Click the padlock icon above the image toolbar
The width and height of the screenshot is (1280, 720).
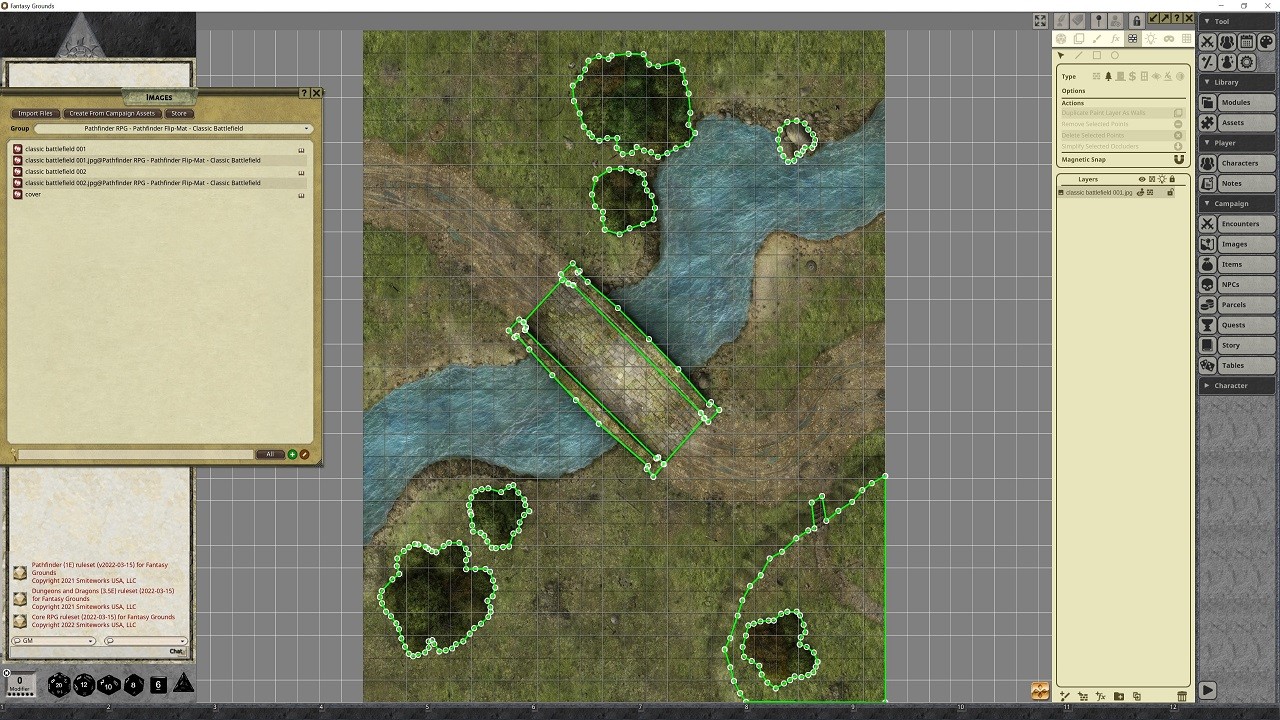point(1136,19)
